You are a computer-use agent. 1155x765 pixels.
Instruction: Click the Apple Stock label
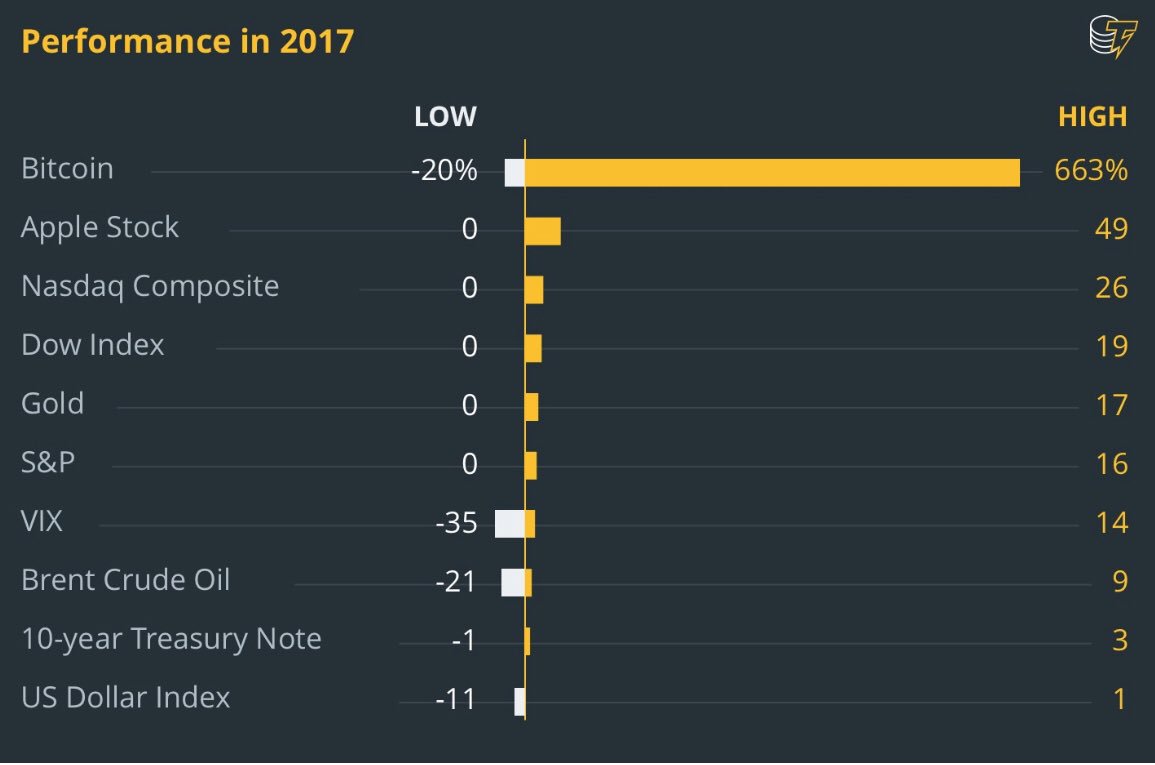tap(100, 227)
